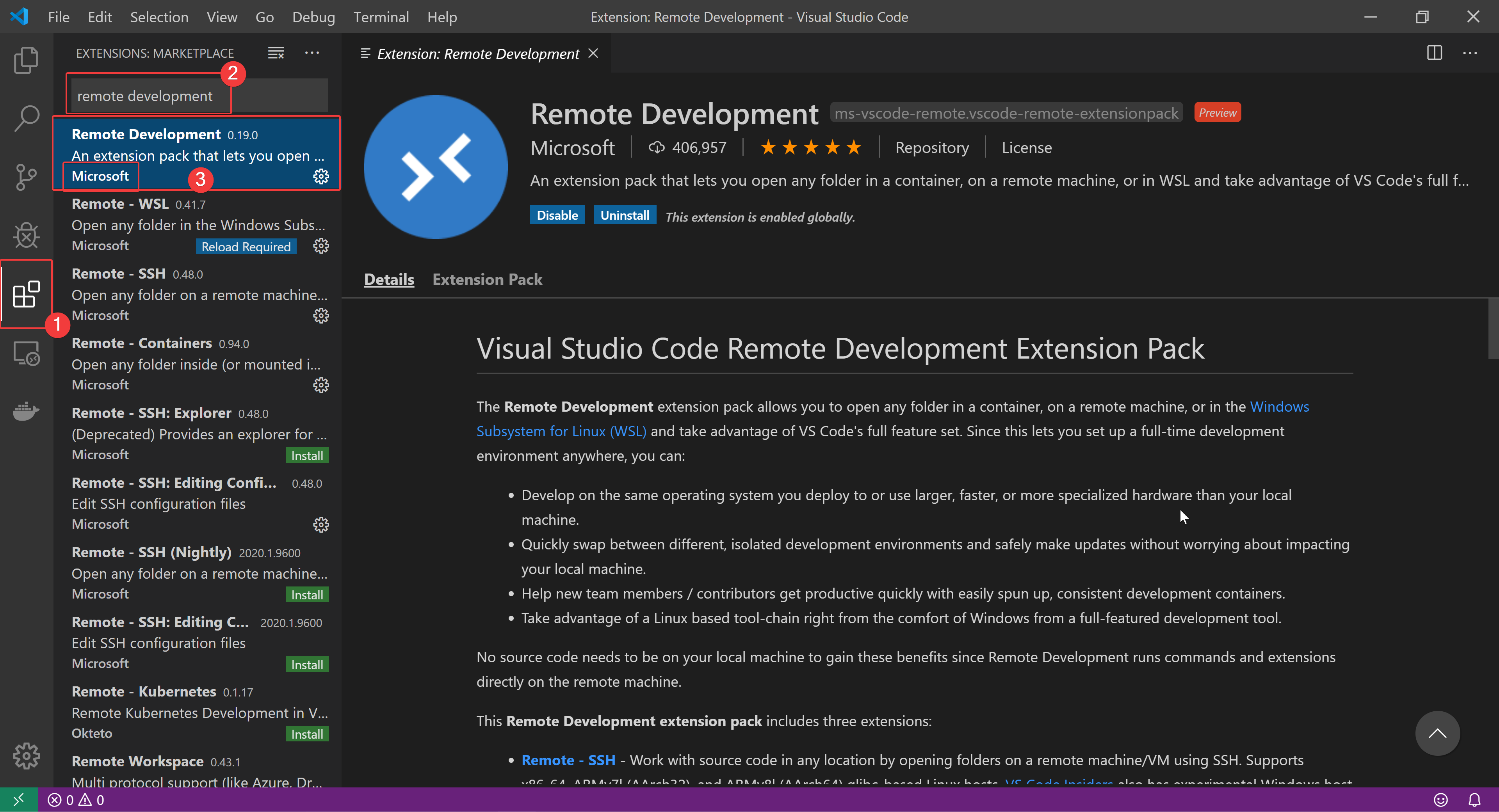The height and width of the screenshot is (812, 1499).
Task: Open the License link
Action: [1027, 148]
